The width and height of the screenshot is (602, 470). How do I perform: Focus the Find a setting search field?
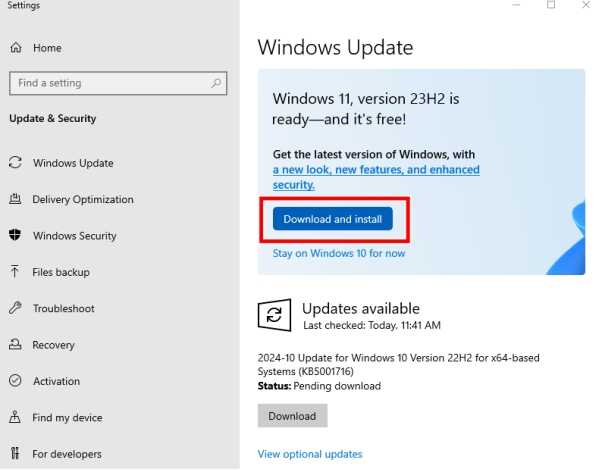[x=108, y=83]
